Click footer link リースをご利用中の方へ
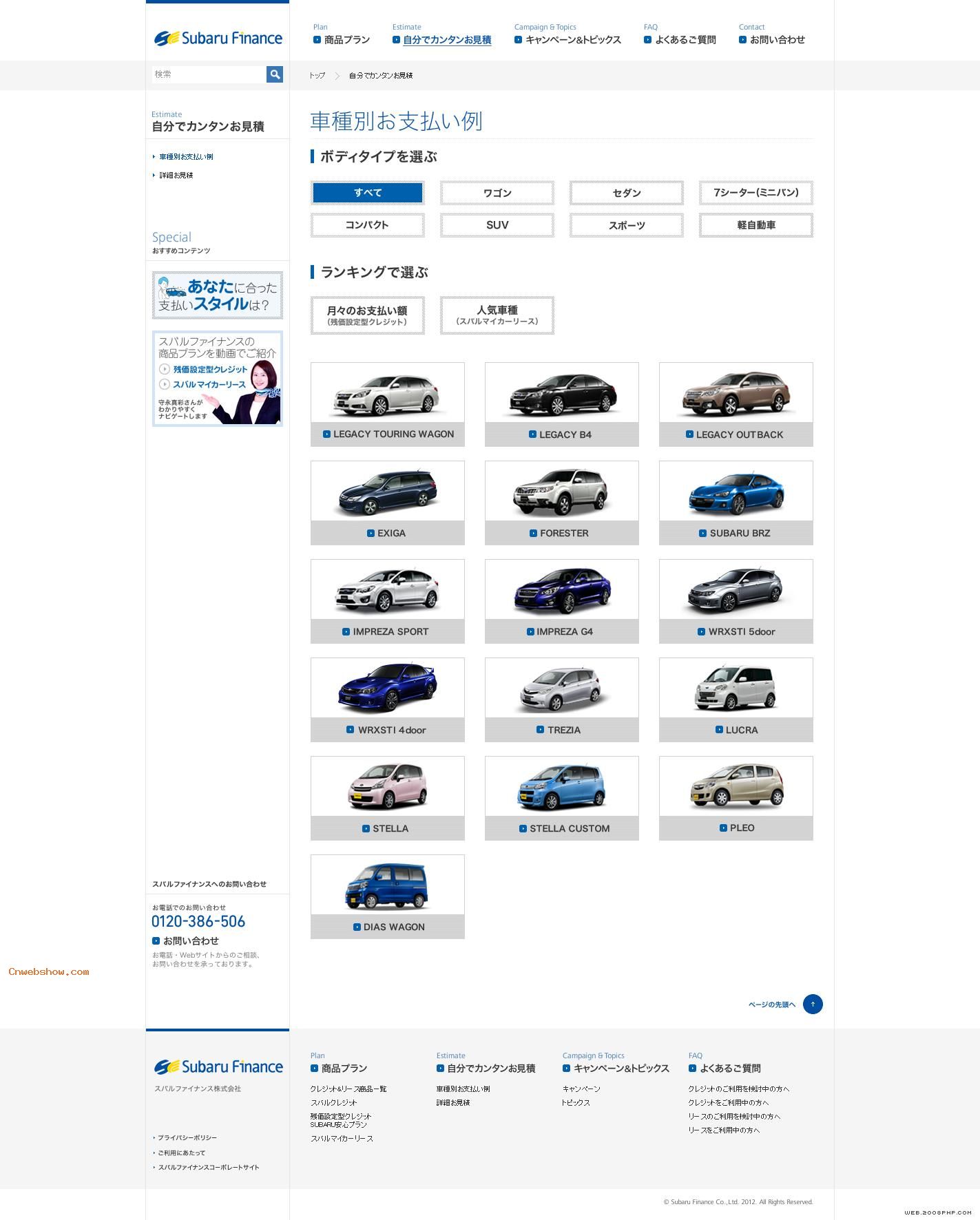Viewport: 980px width, 1220px height. (x=724, y=1130)
